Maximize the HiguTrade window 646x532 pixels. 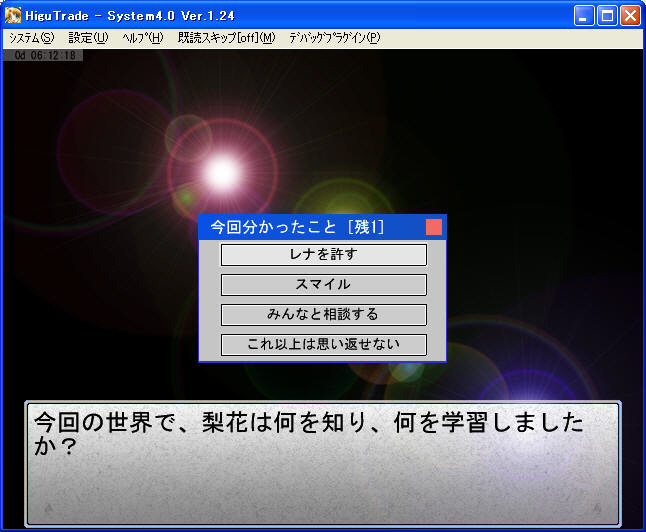point(607,16)
